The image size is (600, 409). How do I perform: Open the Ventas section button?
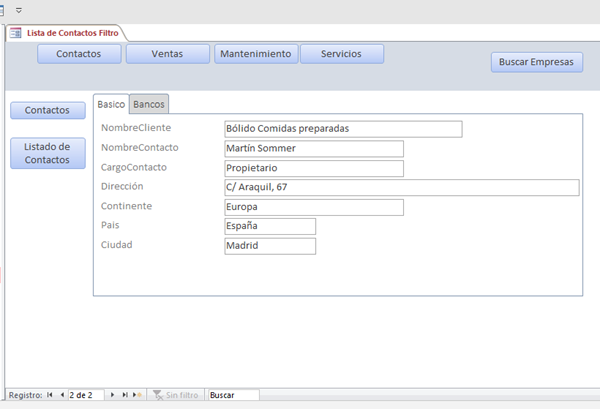tap(167, 54)
